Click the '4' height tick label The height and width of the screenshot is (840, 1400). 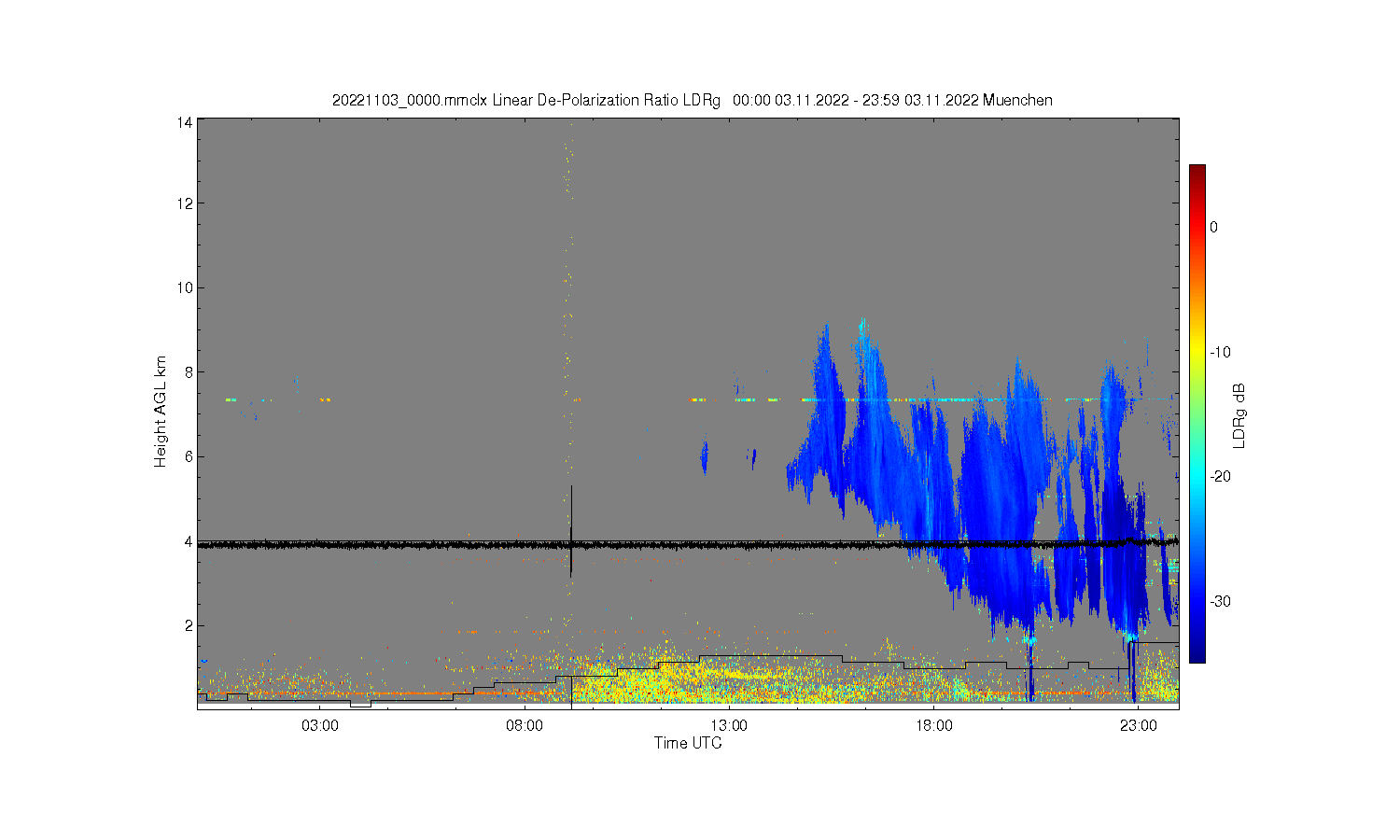(x=189, y=541)
